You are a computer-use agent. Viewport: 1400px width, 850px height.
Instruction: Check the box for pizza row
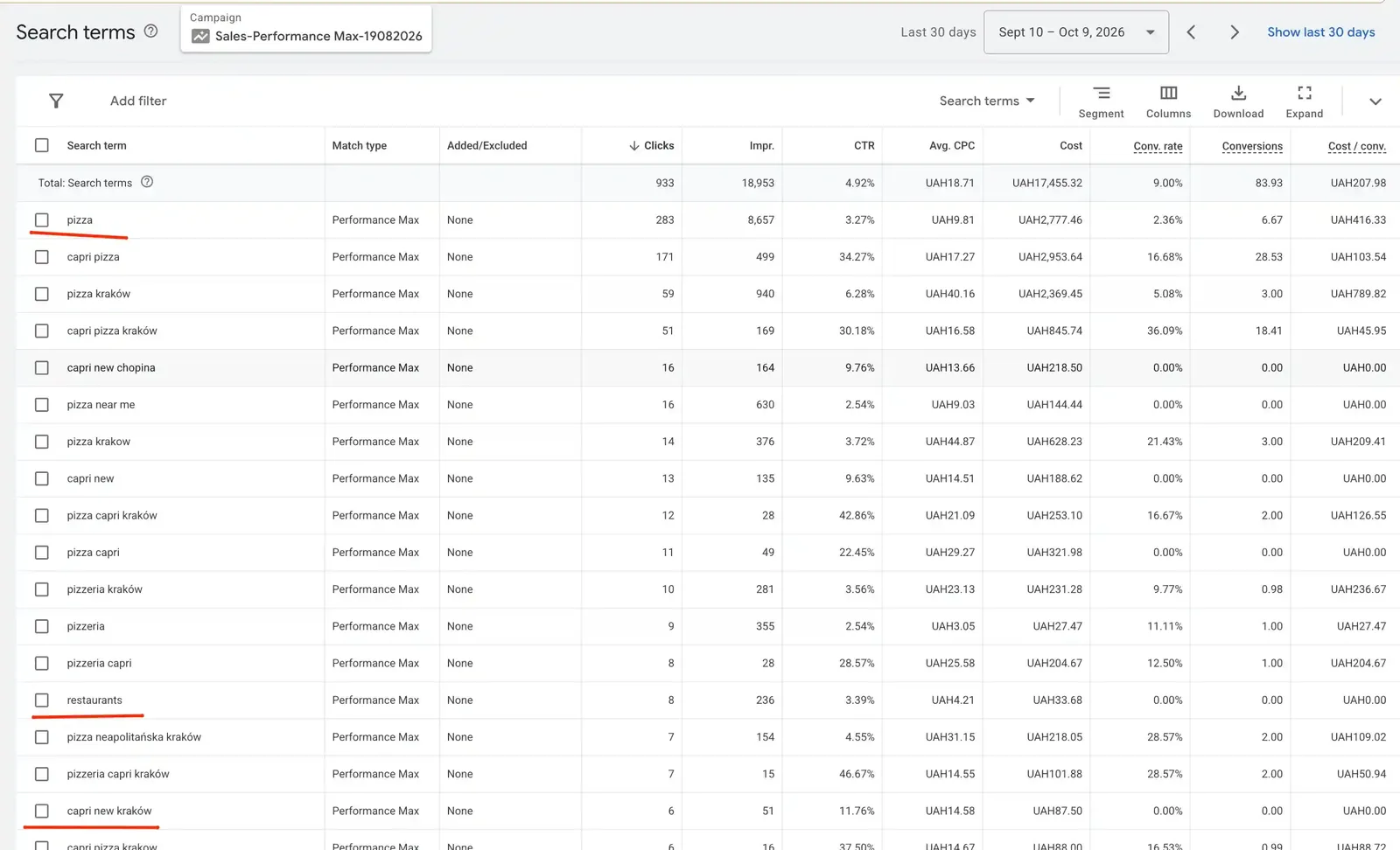click(x=42, y=219)
